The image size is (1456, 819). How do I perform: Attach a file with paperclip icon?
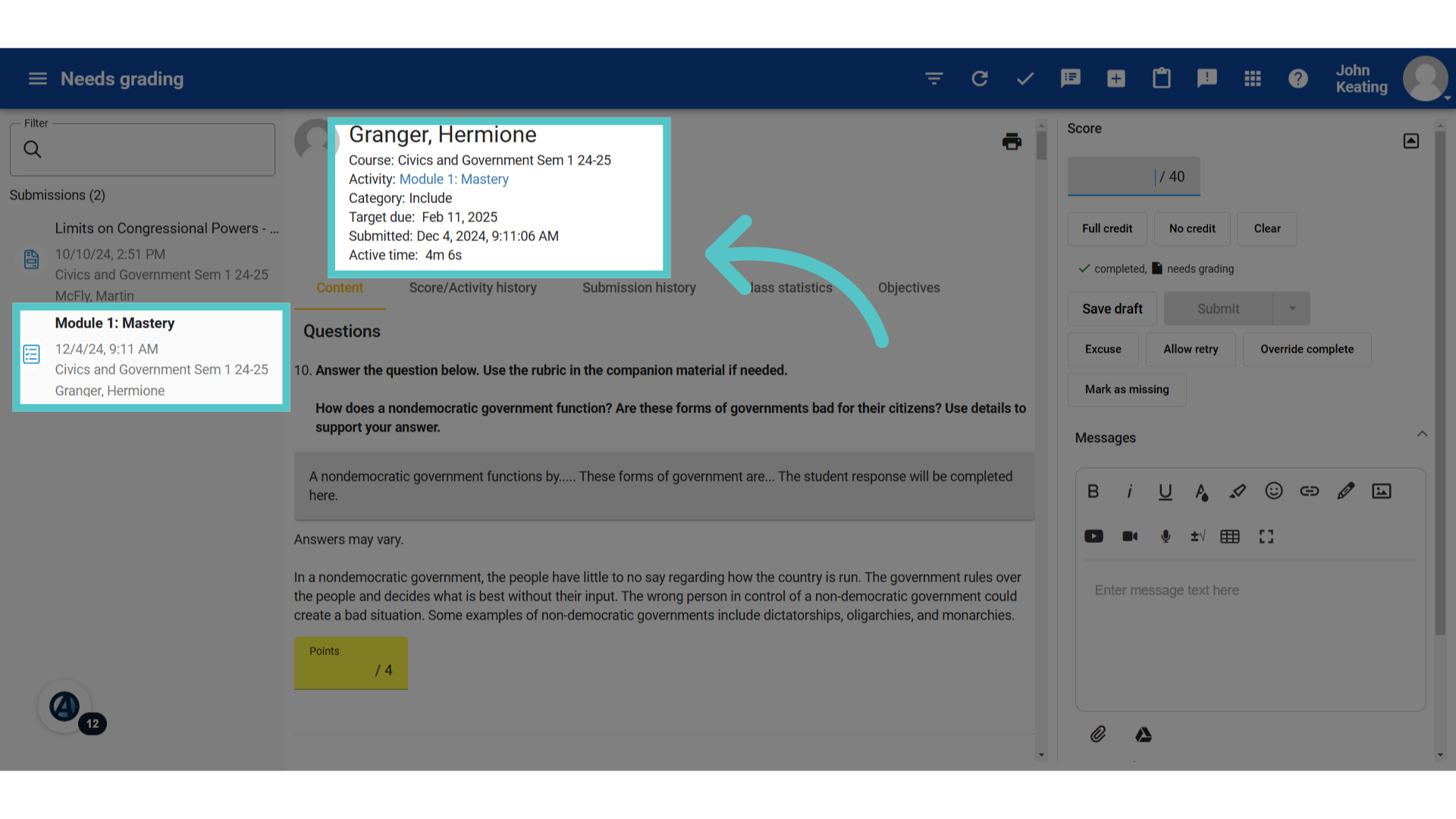pos(1098,734)
